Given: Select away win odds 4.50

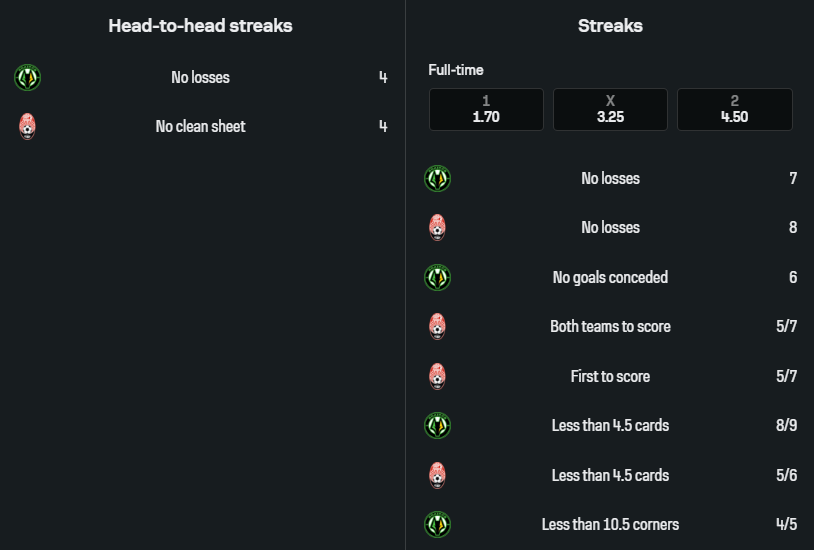Looking at the screenshot, I should pyautogui.click(x=734, y=109).
